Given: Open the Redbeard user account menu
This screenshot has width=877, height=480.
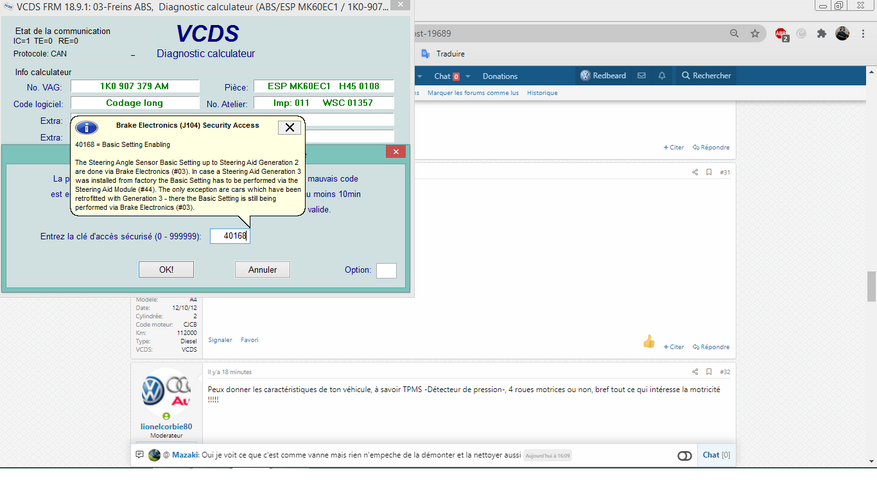Looking at the screenshot, I should (603, 76).
